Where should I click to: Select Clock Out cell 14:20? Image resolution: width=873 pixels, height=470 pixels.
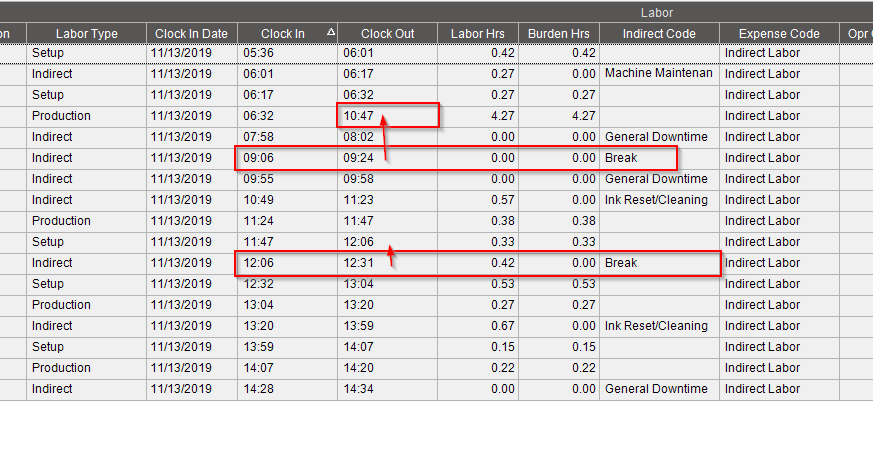(x=388, y=368)
